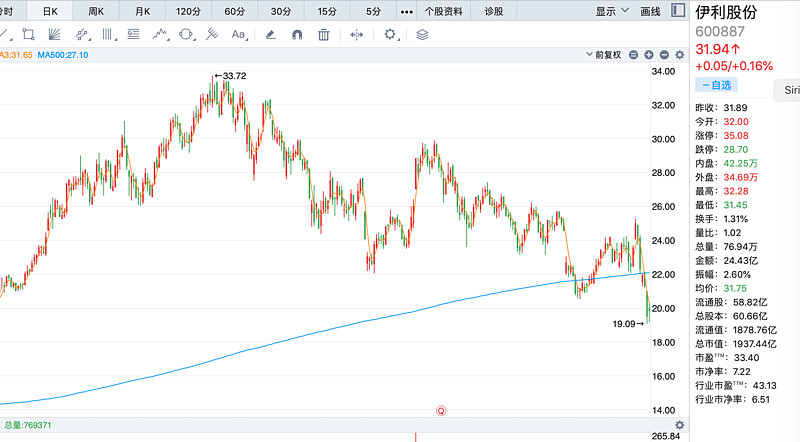Select the rectangle drawing tool
Image resolution: width=800 pixels, height=442 pixels.
pyautogui.click(x=29, y=34)
